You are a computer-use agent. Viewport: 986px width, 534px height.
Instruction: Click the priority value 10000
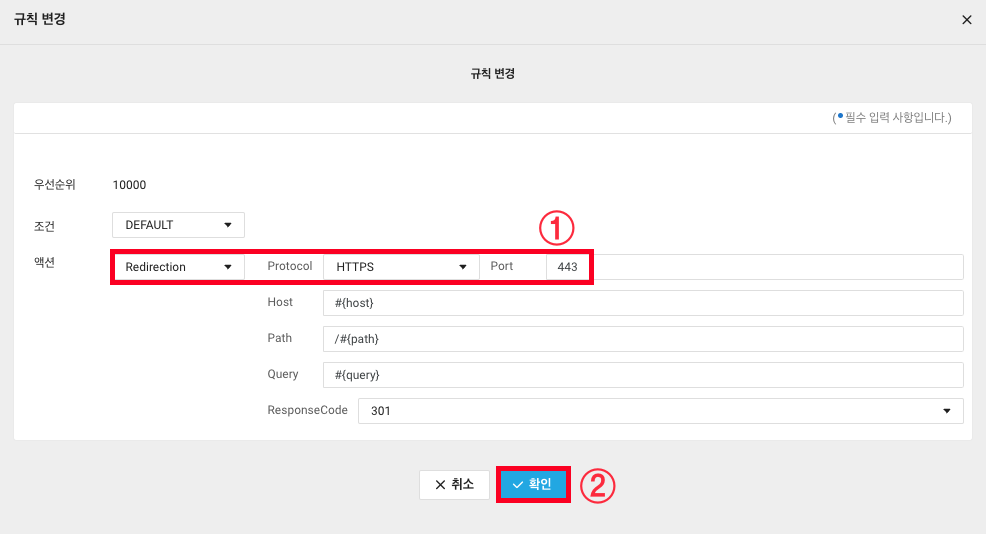pyautogui.click(x=130, y=185)
